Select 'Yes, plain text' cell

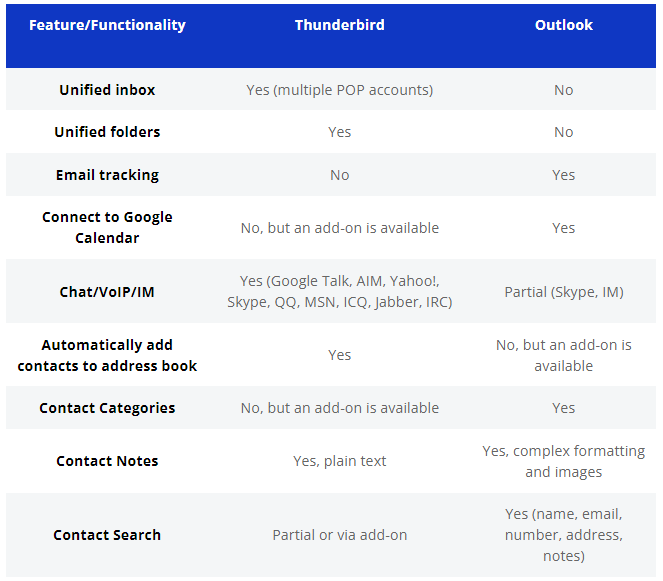[340, 461]
